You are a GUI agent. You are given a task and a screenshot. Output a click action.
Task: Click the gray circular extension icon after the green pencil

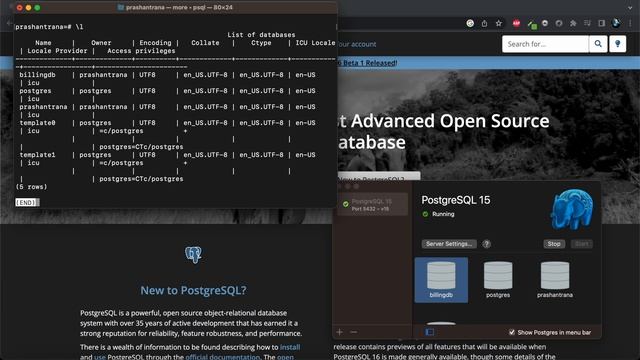point(545,23)
